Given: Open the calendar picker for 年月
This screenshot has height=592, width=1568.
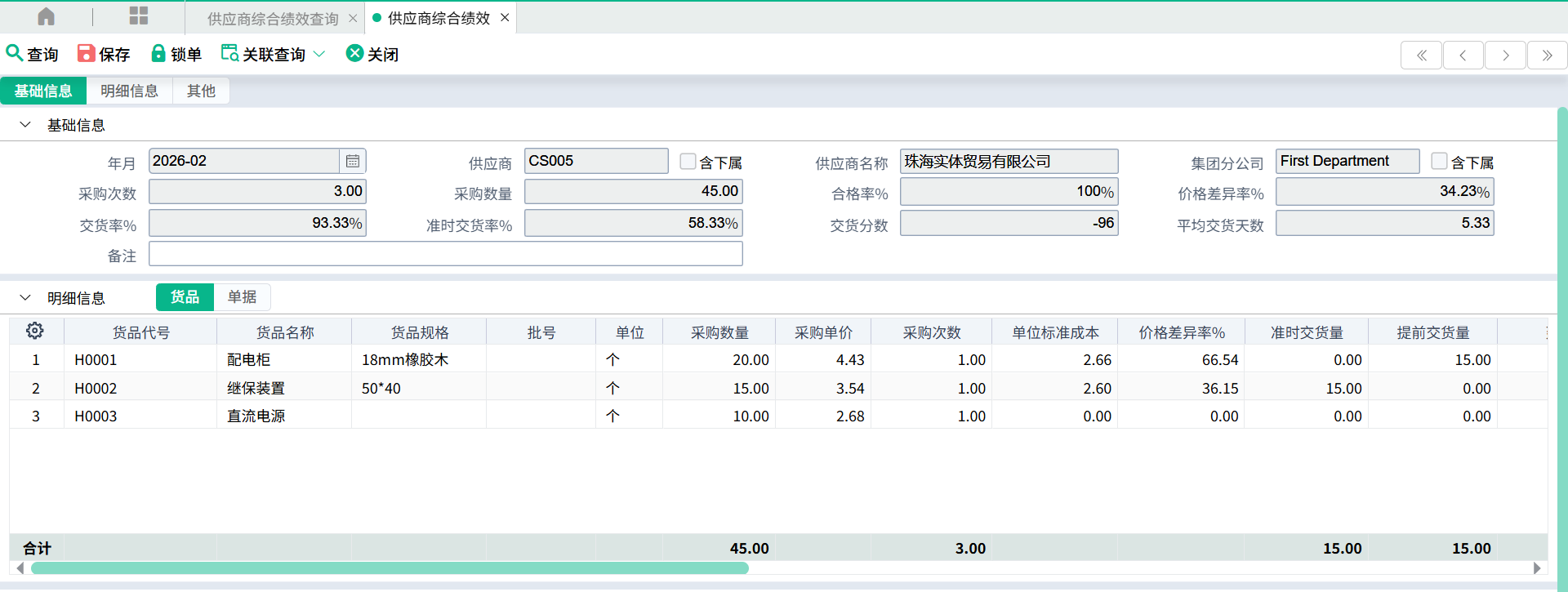Looking at the screenshot, I should [x=353, y=161].
